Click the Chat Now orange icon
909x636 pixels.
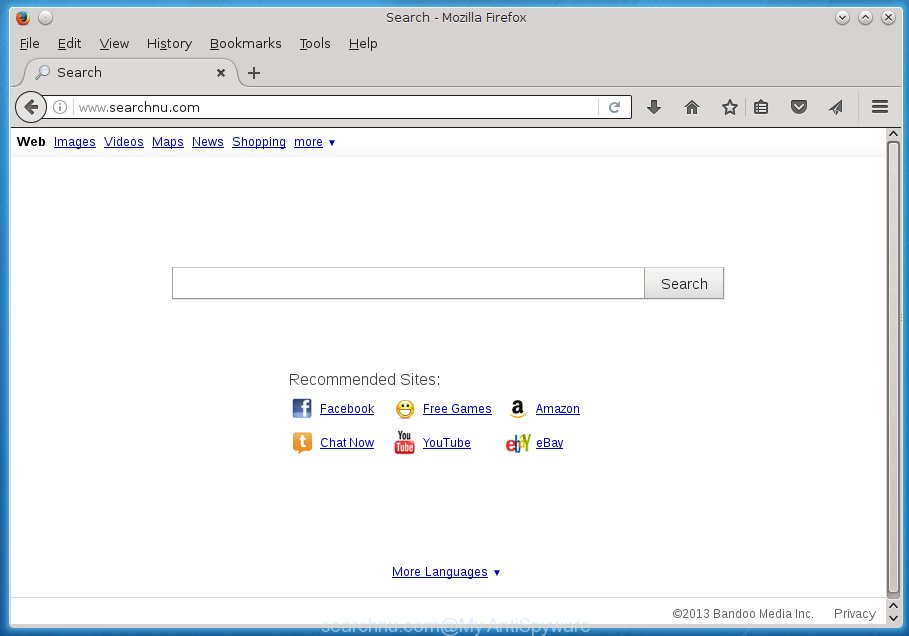pyautogui.click(x=302, y=442)
